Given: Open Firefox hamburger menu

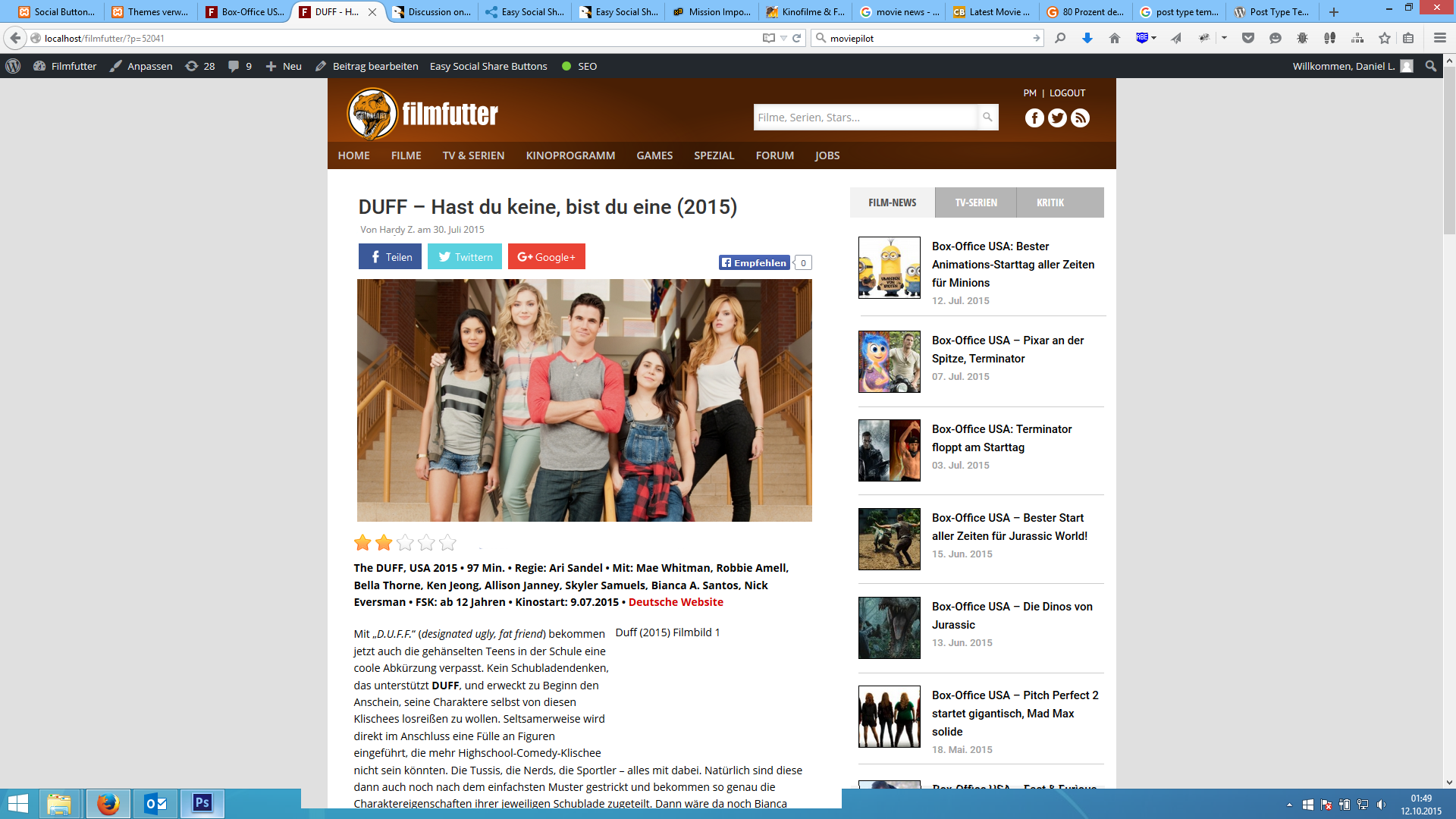Looking at the screenshot, I should (x=1439, y=38).
